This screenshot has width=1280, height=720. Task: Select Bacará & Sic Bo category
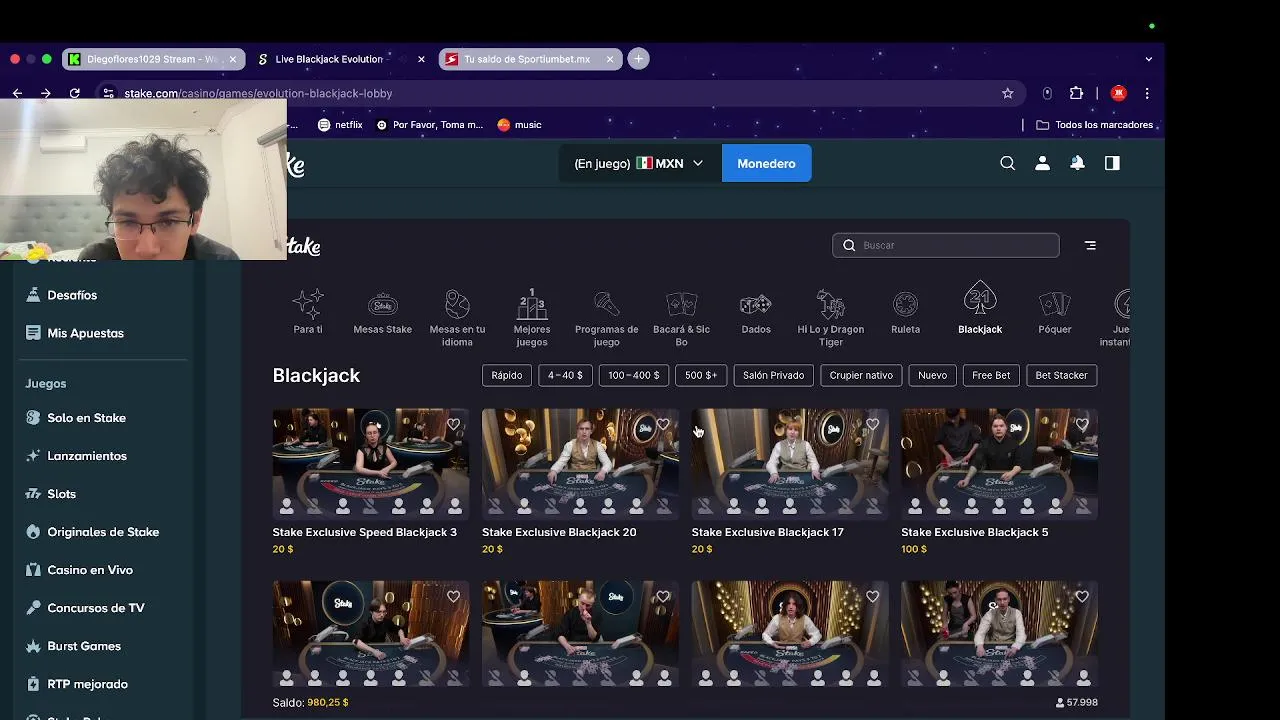681,318
